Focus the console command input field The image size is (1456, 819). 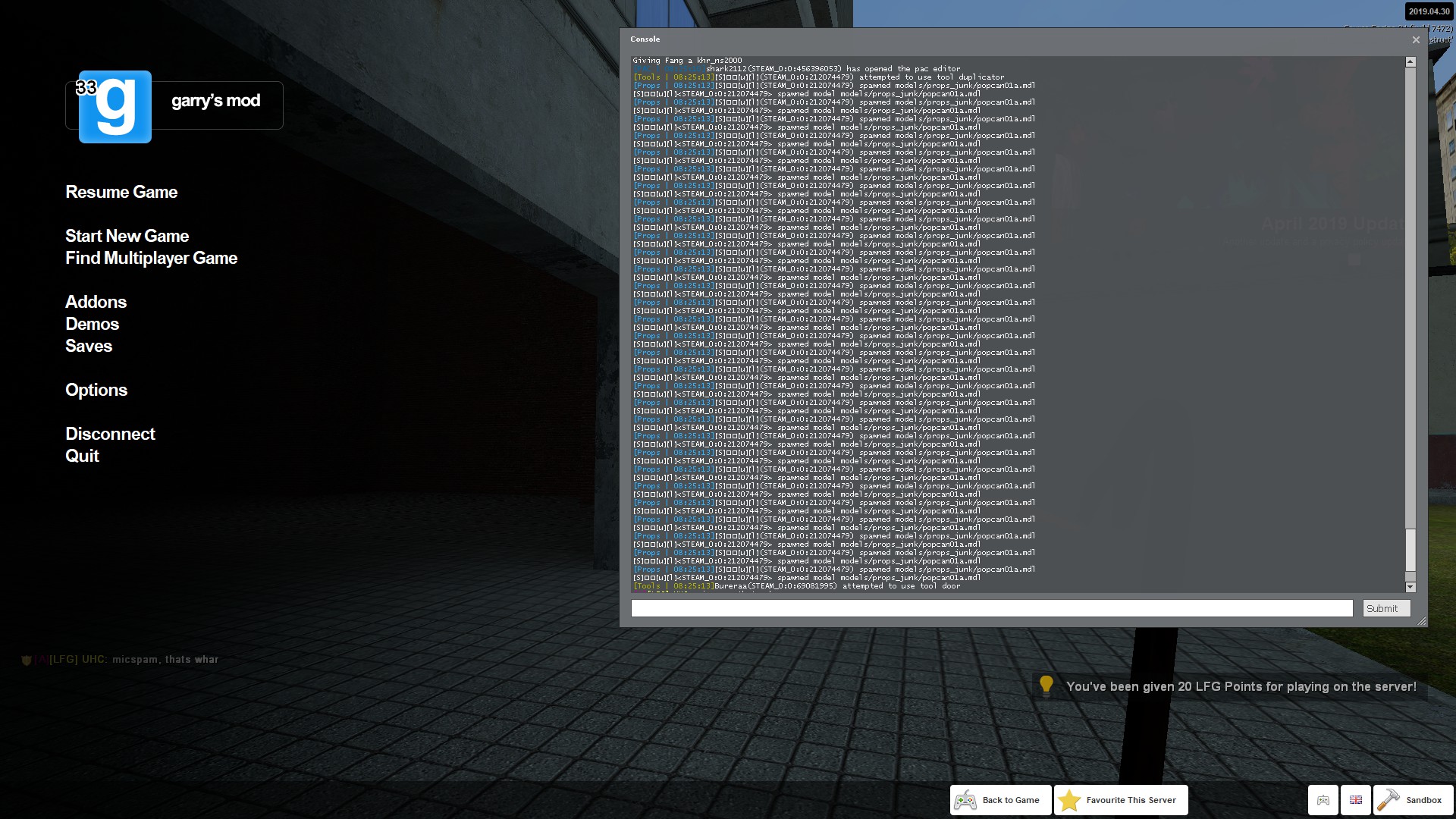coord(992,608)
